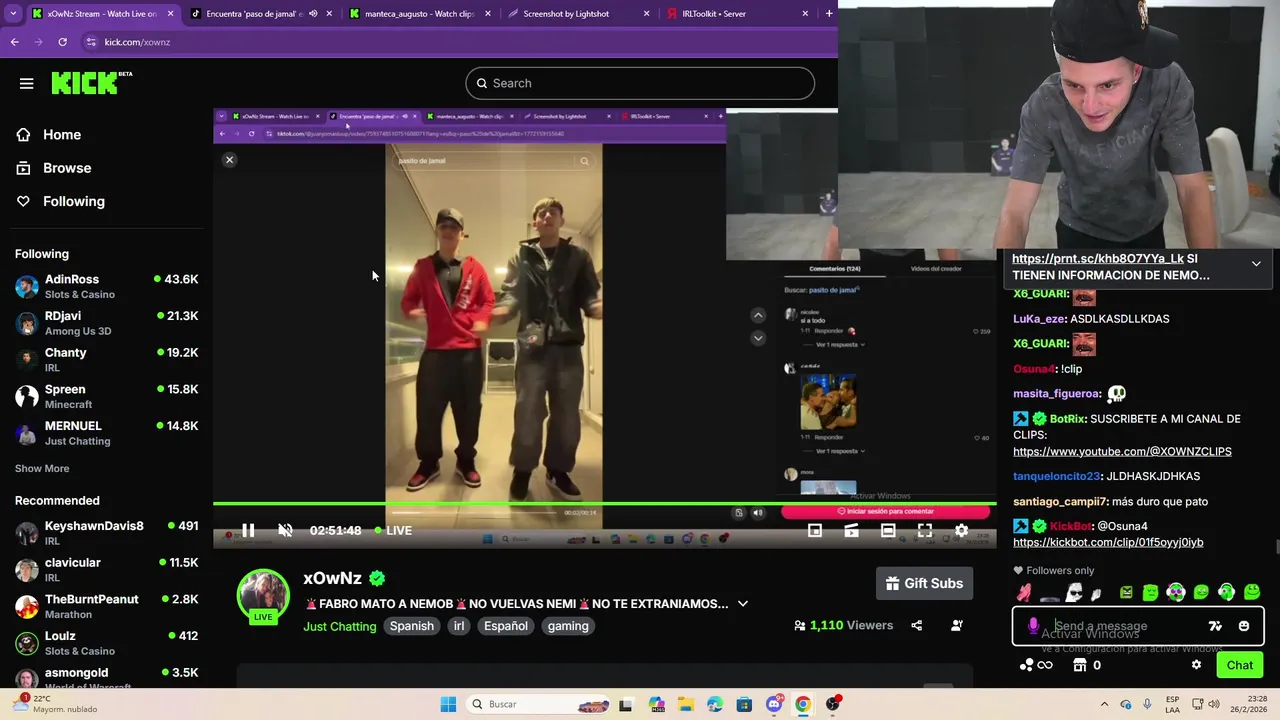Open Discord from taskbar
The height and width of the screenshot is (720, 1280).
[773, 704]
